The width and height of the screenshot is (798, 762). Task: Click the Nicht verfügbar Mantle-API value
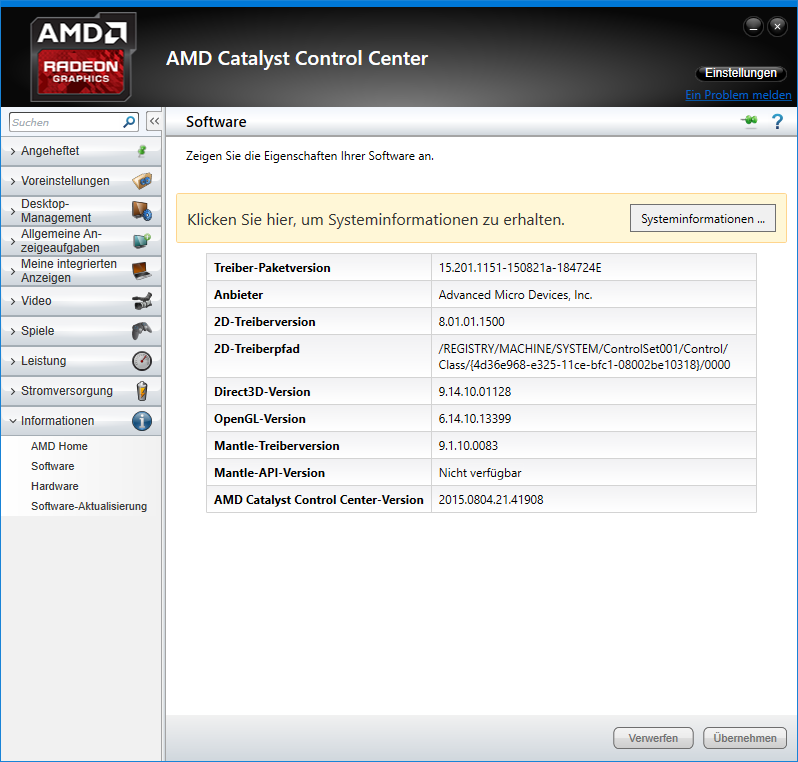480,473
